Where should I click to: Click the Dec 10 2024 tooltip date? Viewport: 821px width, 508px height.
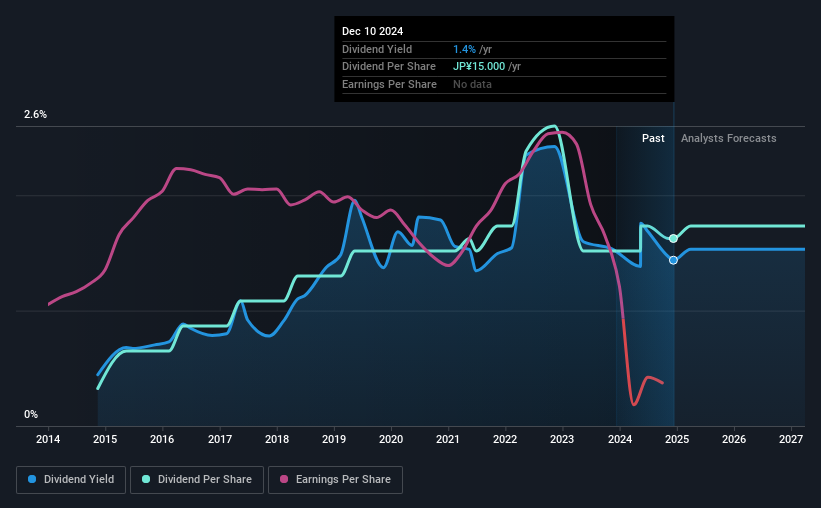click(372, 31)
